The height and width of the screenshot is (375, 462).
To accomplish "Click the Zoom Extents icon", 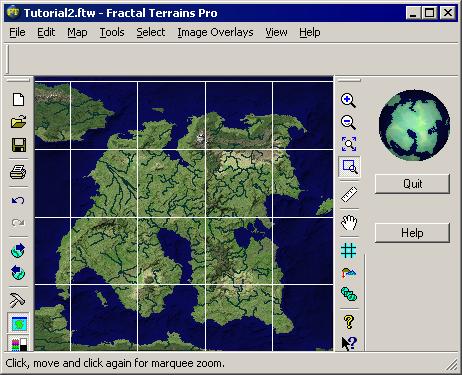I will (x=349, y=144).
